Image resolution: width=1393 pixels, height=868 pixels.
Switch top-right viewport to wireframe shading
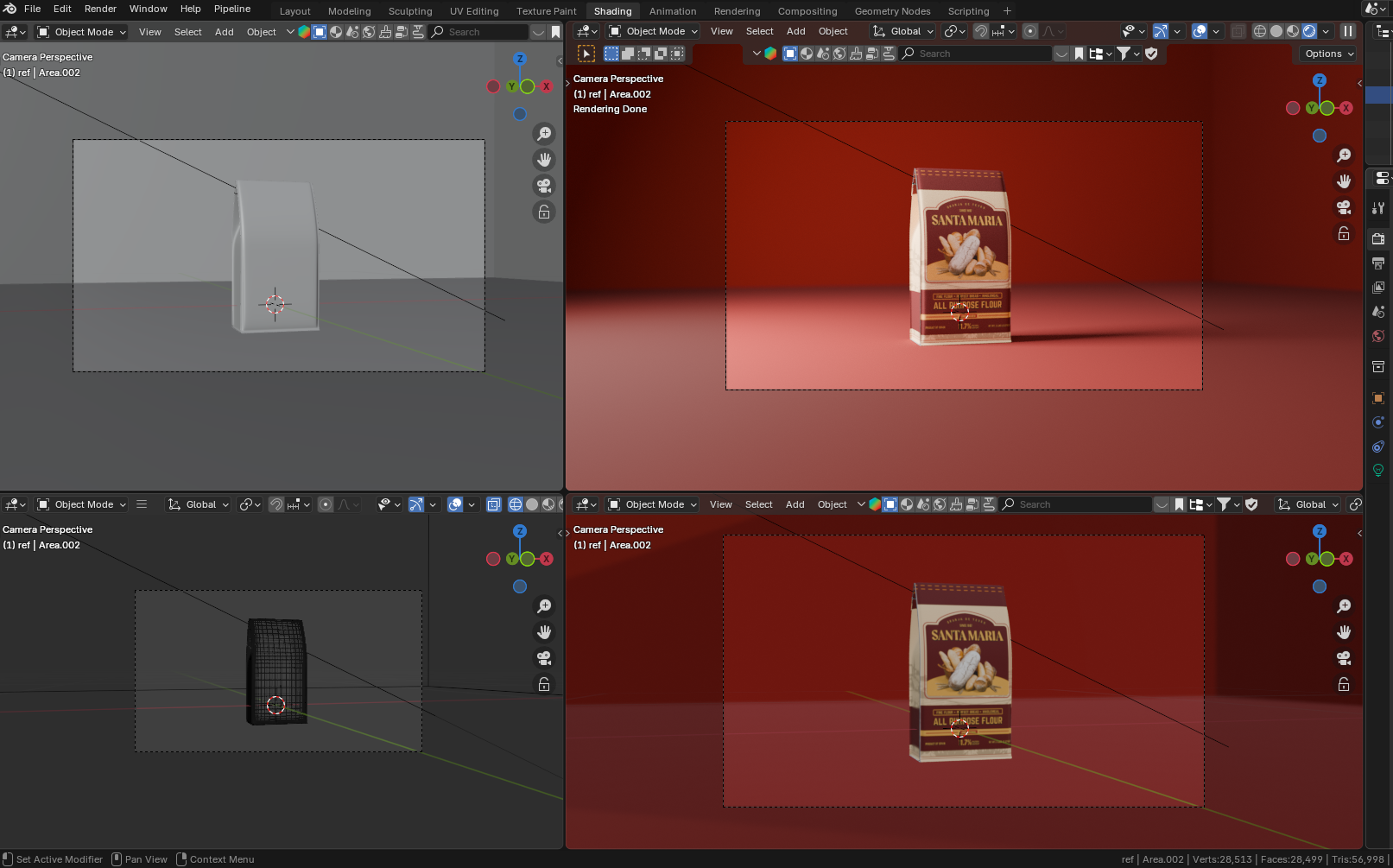tap(1260, 31)
